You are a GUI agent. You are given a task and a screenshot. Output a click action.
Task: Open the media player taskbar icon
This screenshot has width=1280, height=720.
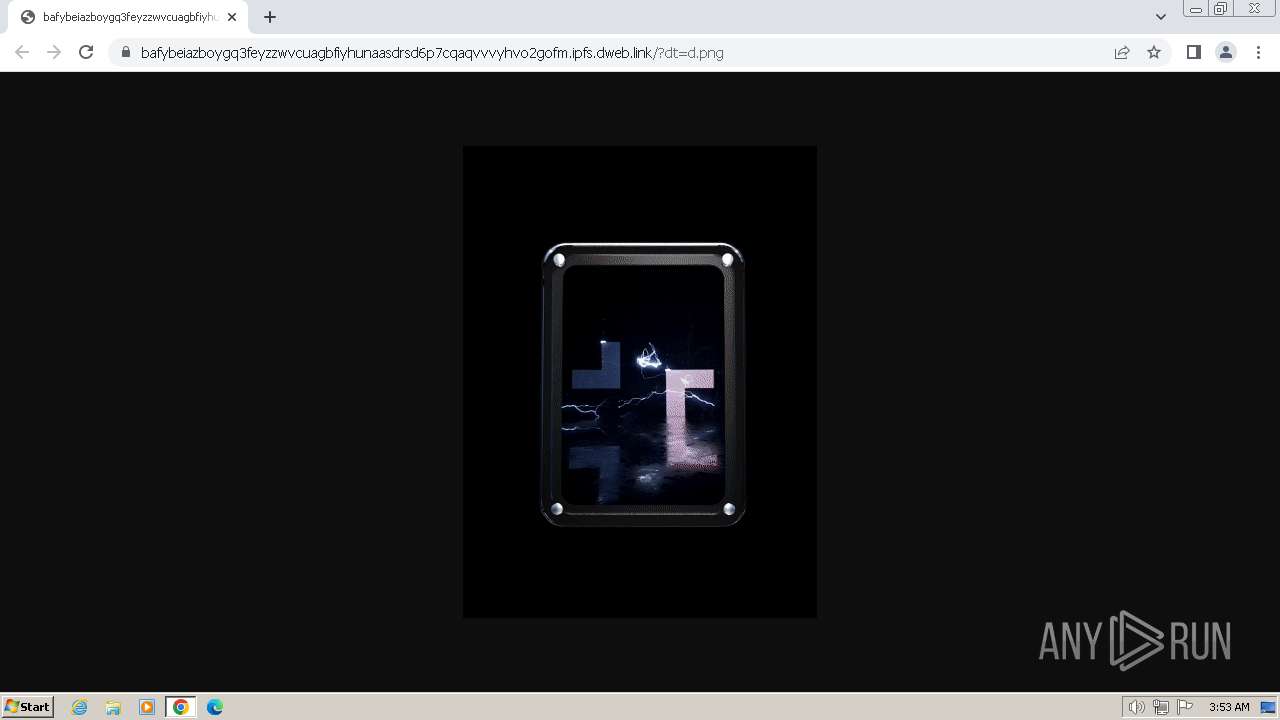click(147, 707)
